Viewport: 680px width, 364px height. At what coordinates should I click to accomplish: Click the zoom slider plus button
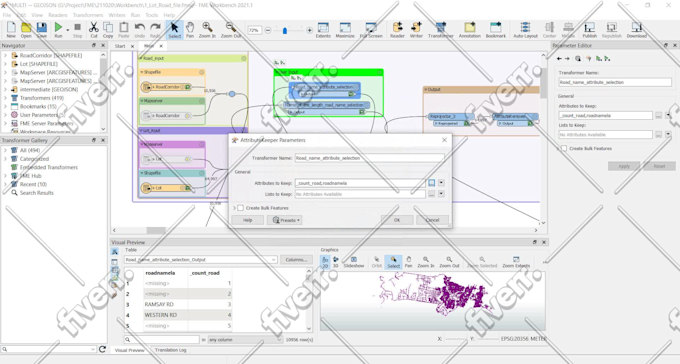pyautogui.click(x=309, y=30)
